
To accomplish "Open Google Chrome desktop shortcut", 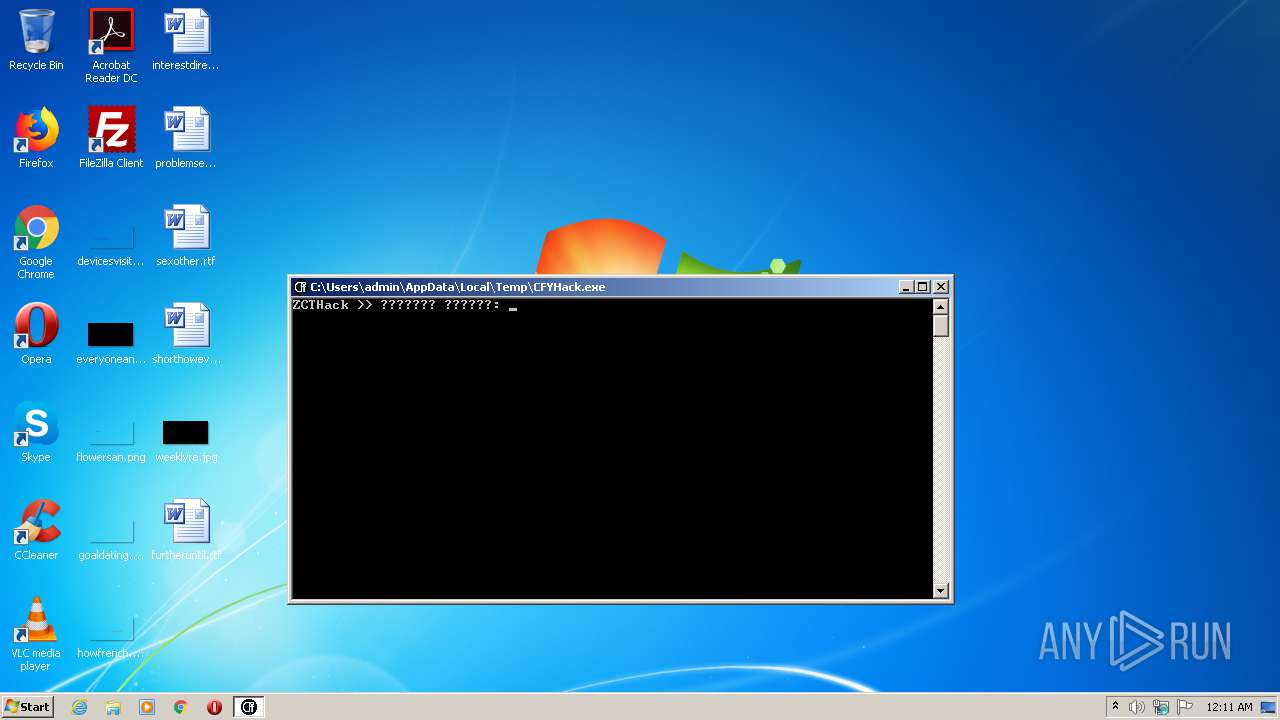I will (x=36, y=242).
